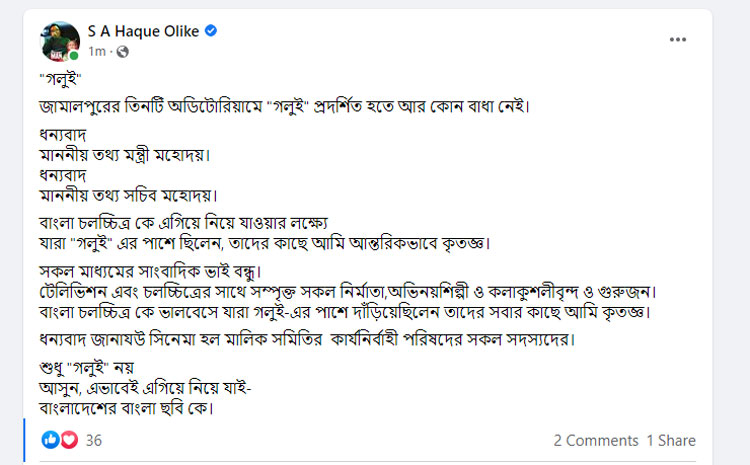Click the red Love reaction icon
The width and height of the screenshot is (750, 465).
coord(68,440)
